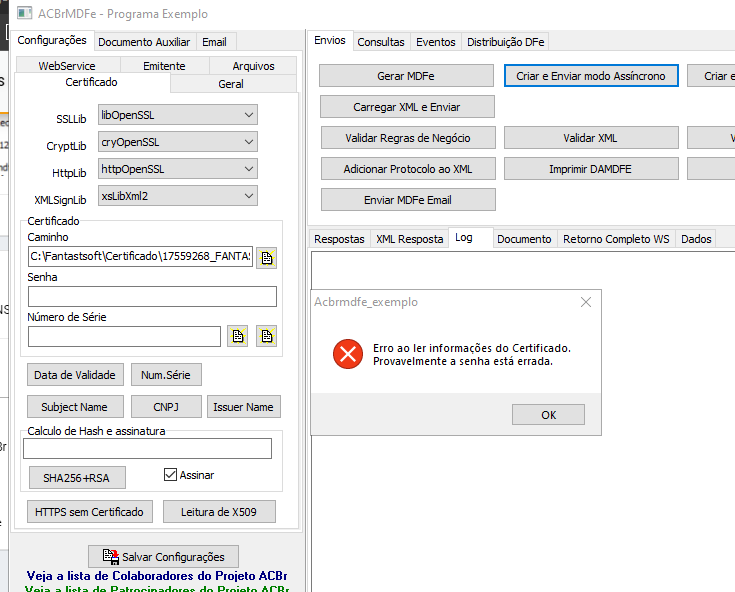Click OK in the error dialog
The width and height of the screenshot is (735, 592).
pos(548,415)
